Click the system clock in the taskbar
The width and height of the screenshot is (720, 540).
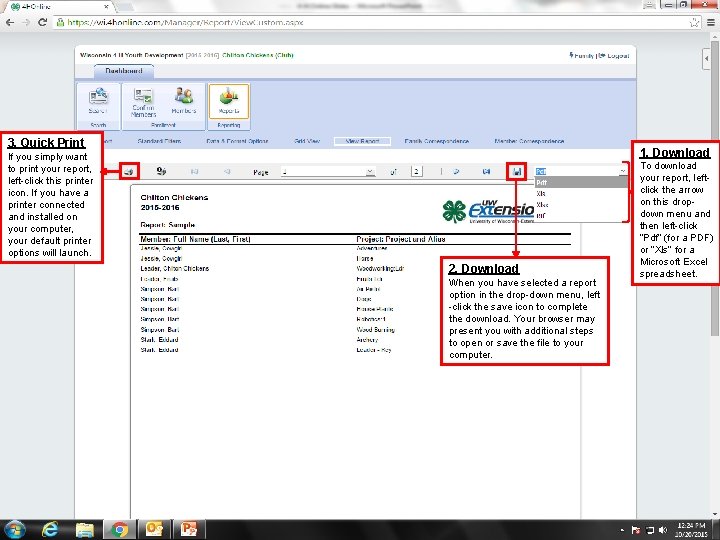click(692, 530)
